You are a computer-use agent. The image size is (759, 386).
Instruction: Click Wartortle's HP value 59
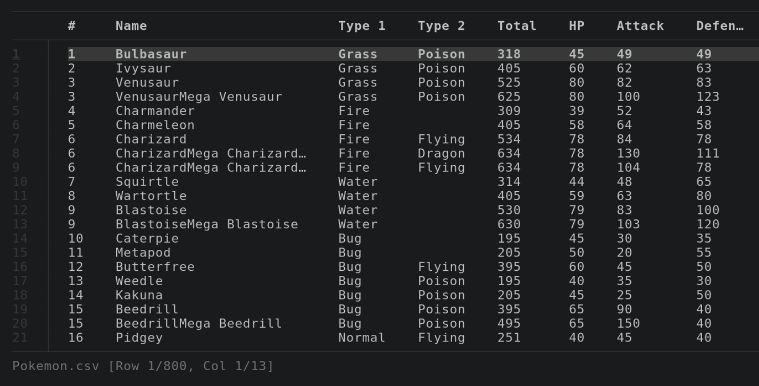tap(577, 196)
